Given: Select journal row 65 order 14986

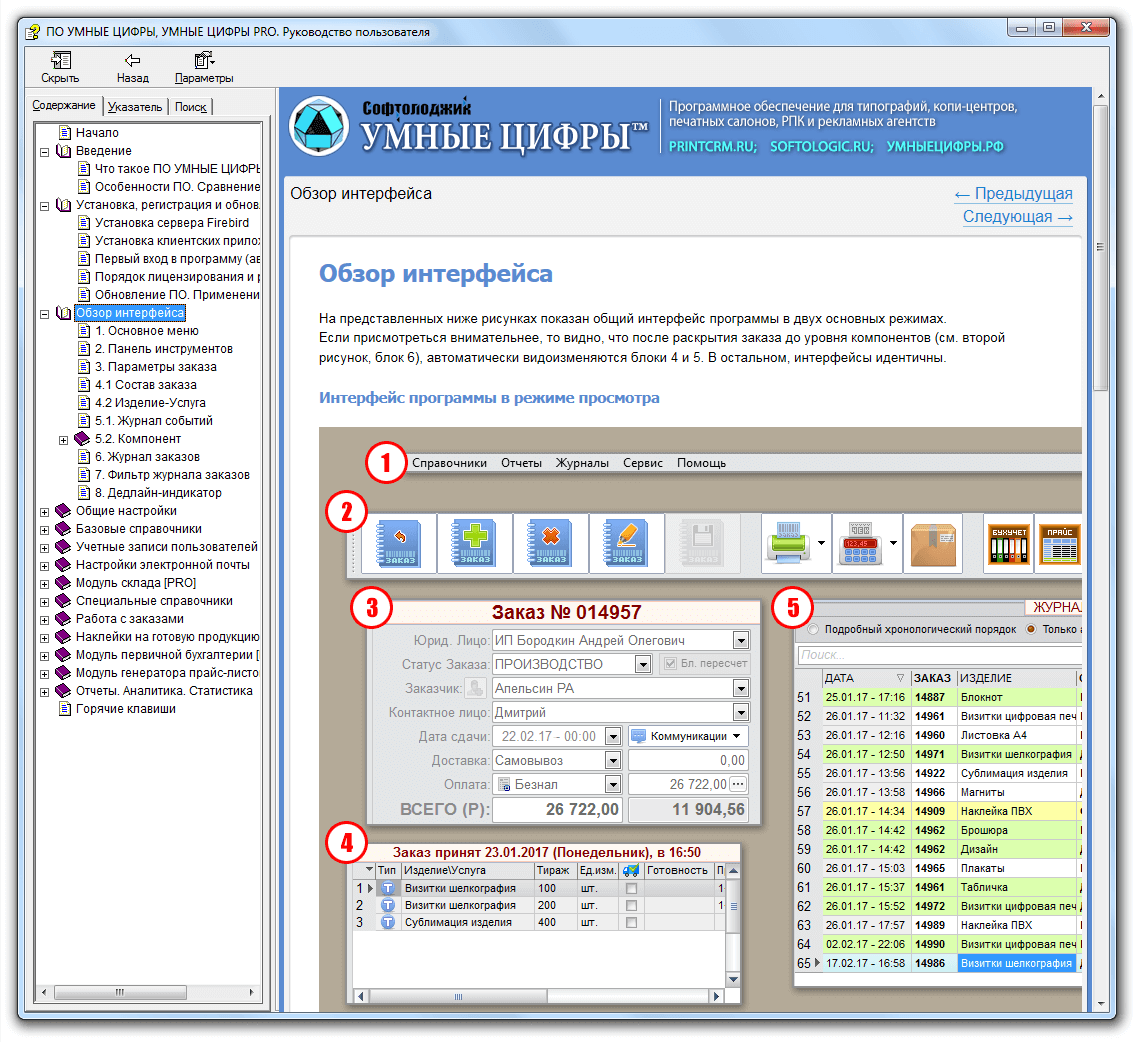Looking at the screenshot, I should click(x=938, y=964).
